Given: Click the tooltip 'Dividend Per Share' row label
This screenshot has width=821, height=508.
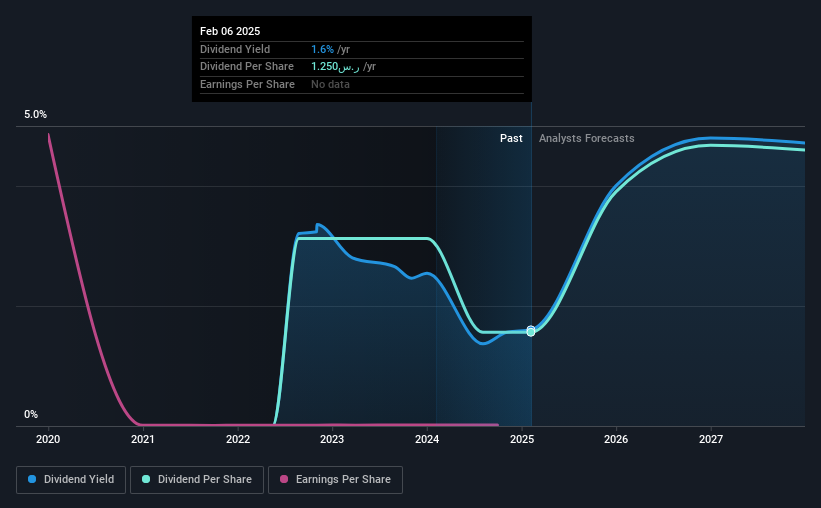Looking at the screenshot, I should [x=247, y=67].
